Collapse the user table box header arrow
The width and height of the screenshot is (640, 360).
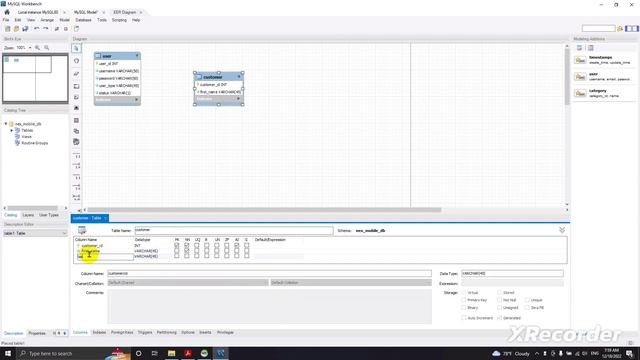coord(137,56)
